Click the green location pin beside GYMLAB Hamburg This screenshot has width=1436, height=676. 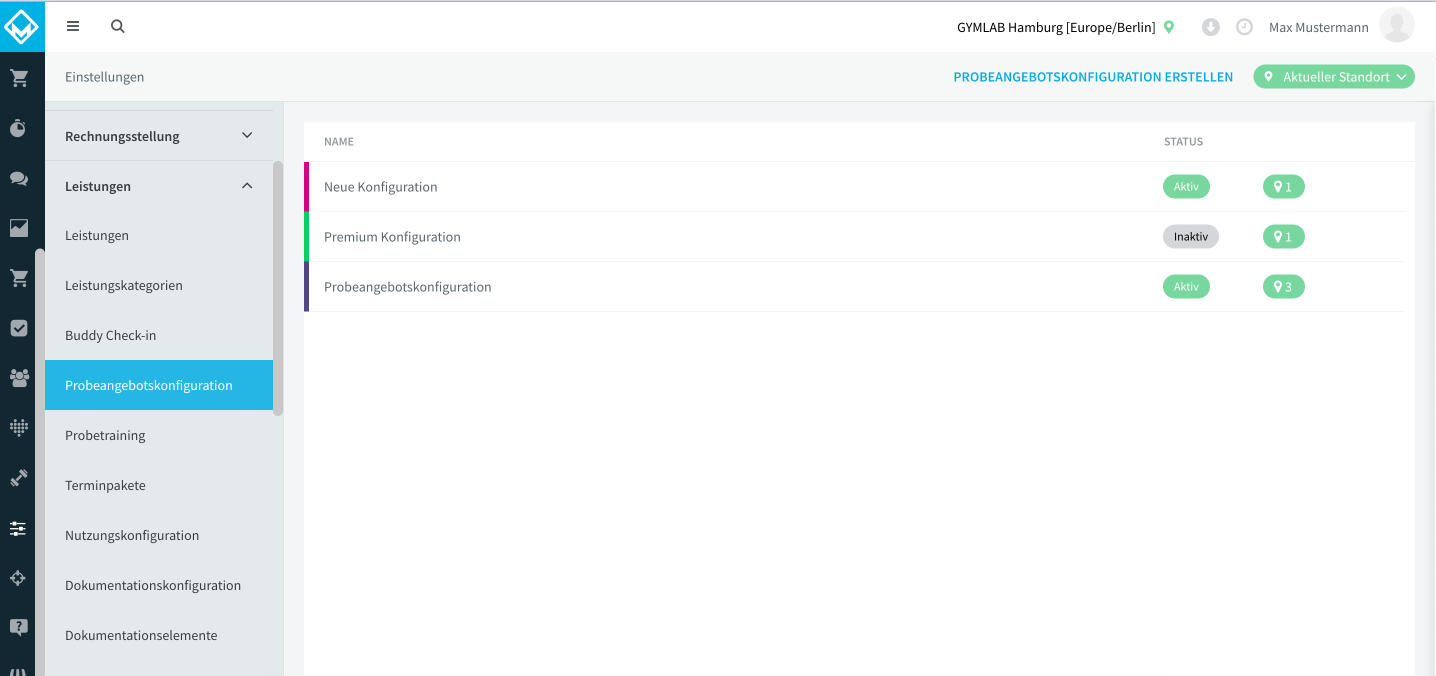pos(1168,27)
